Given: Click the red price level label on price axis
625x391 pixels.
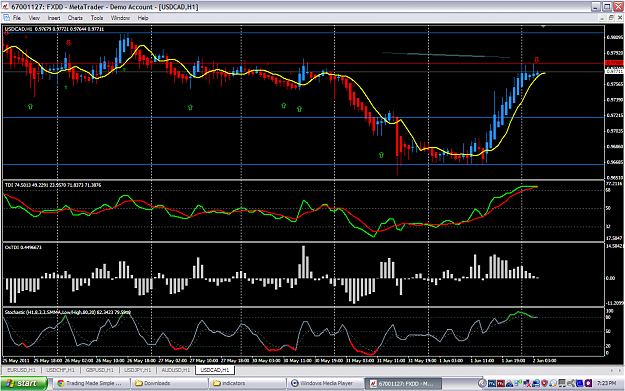Looking at the screenshot, I should (x=614, y=63).
